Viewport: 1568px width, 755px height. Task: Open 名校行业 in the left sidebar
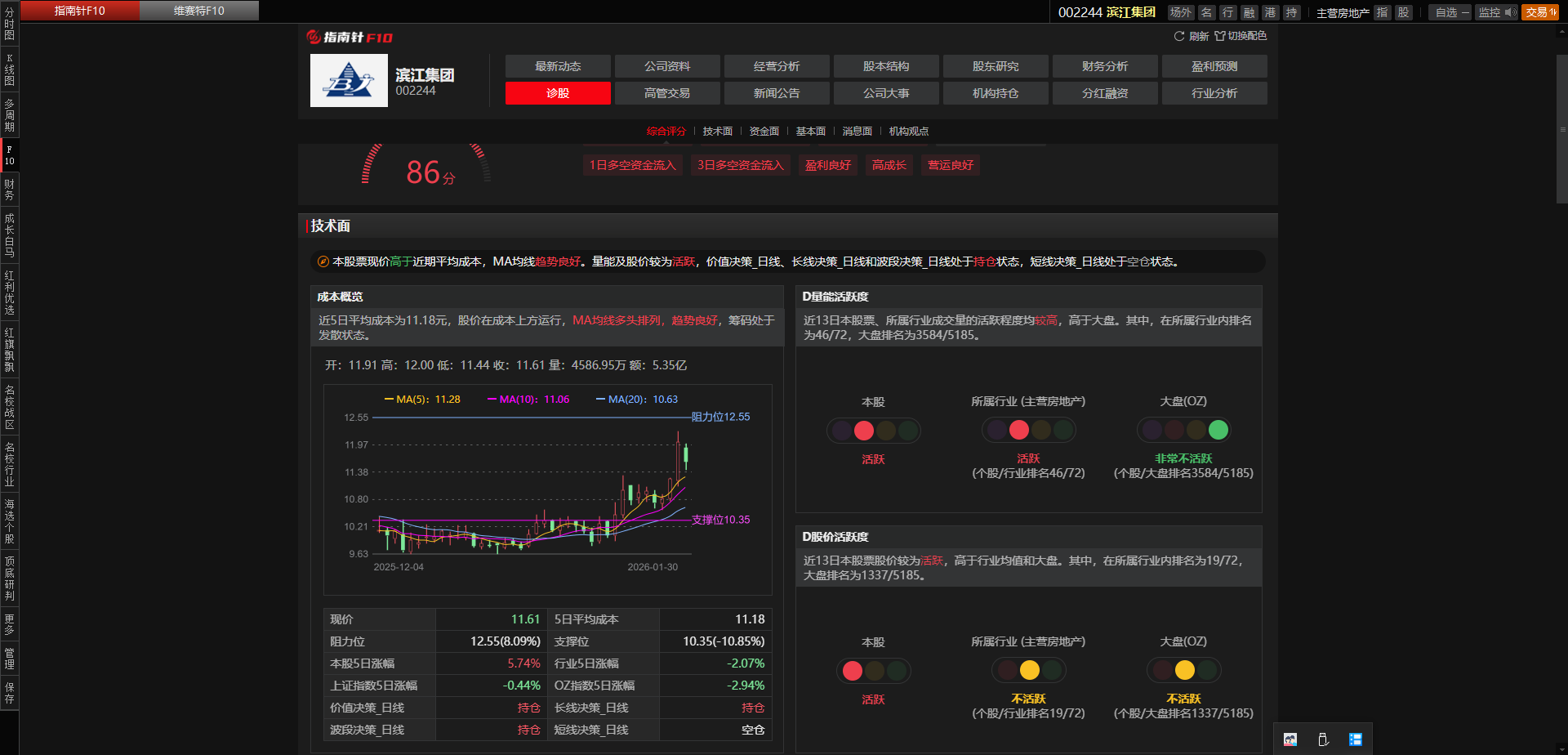pos(10,464)
